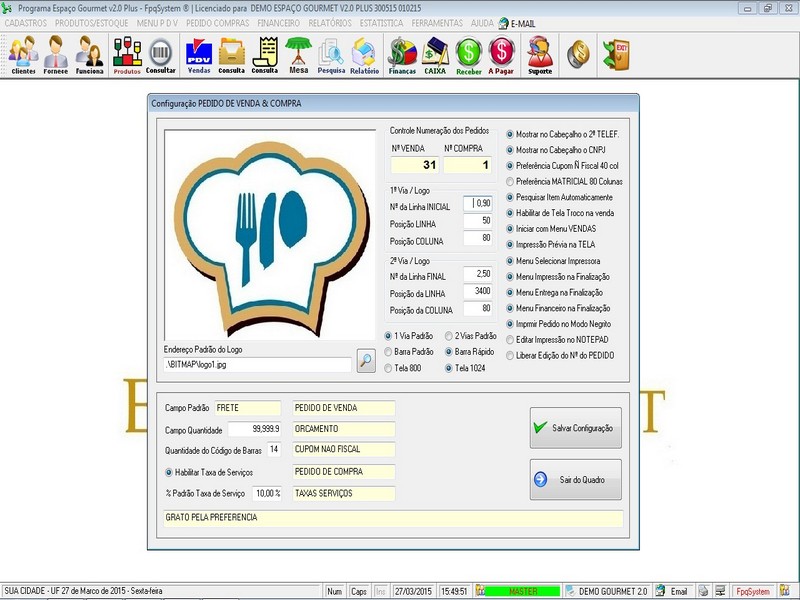Click the EXIT door toolbar icon
The image size is (800, 600).
[x=616, y=54]
